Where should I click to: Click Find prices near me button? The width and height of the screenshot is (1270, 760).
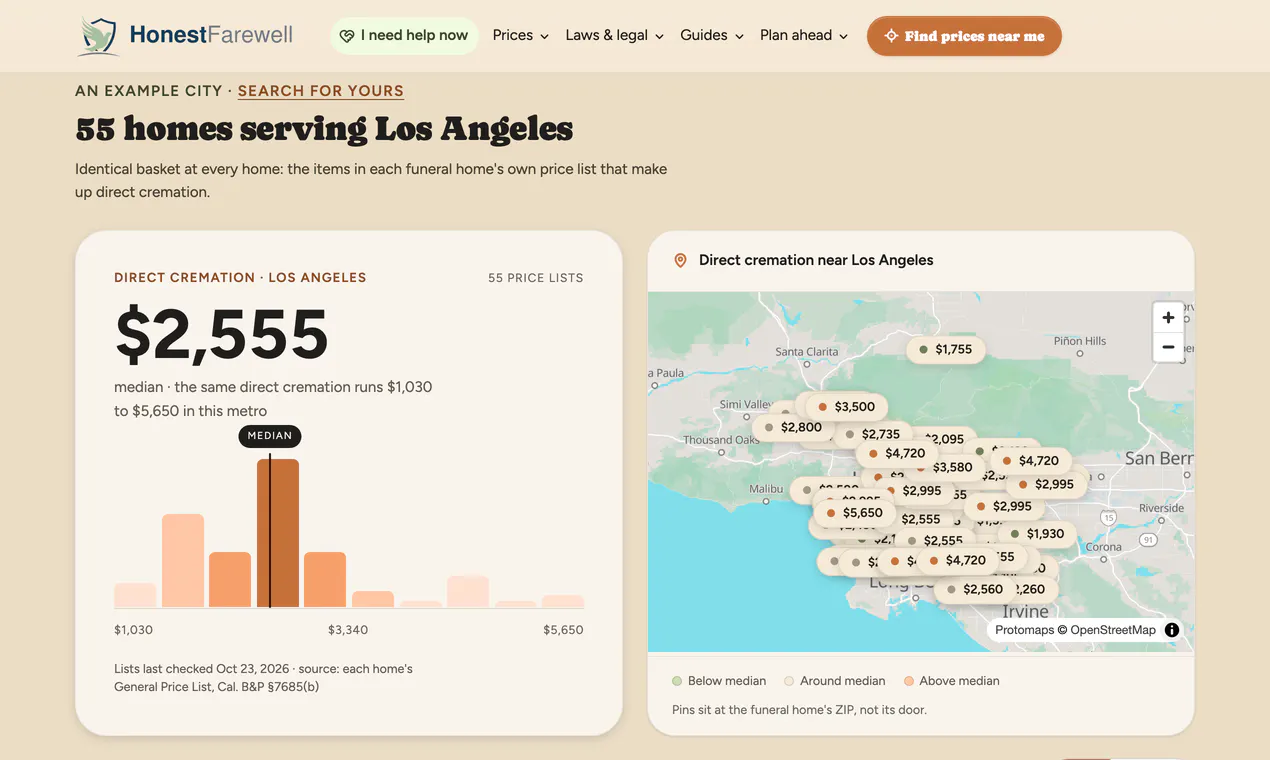coord(964,36)
